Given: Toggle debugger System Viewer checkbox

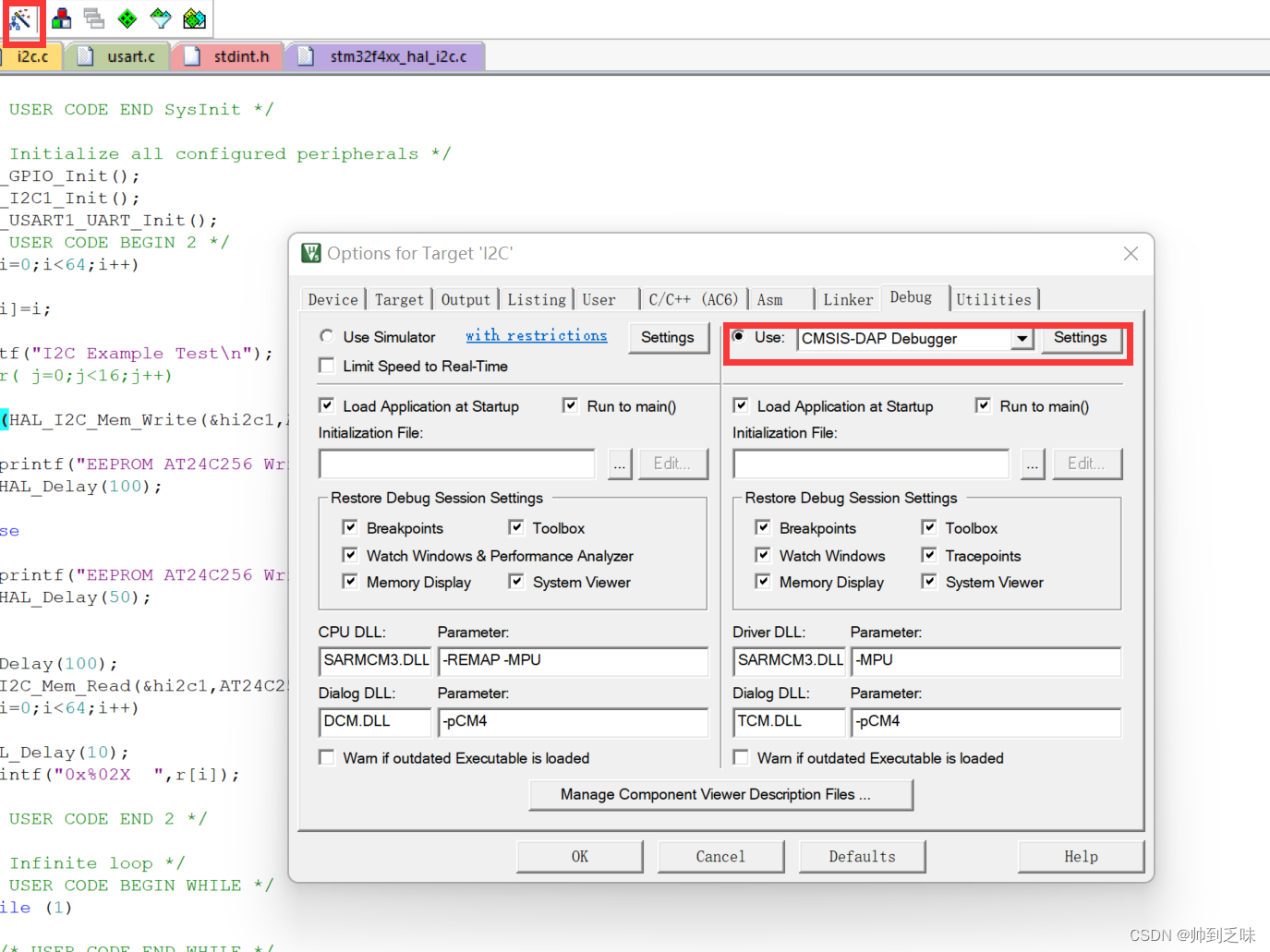Looking at the screenshot, I should point(929,582).
